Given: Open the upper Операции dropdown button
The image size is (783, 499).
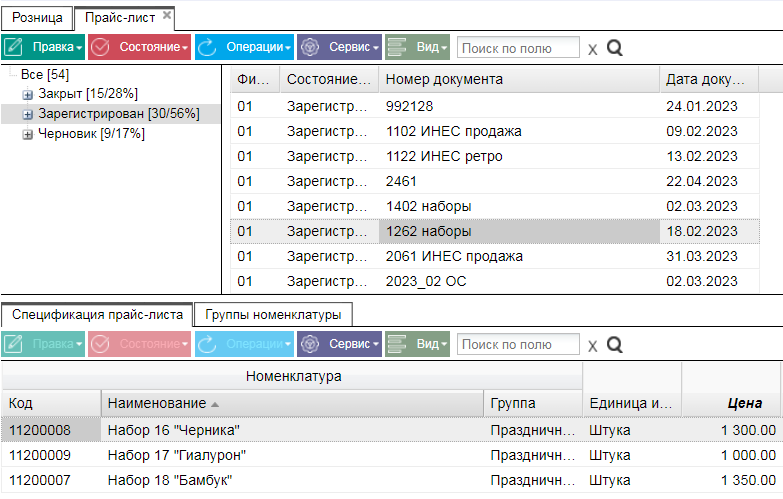Looking at the screenshot, I should point(244,47).
